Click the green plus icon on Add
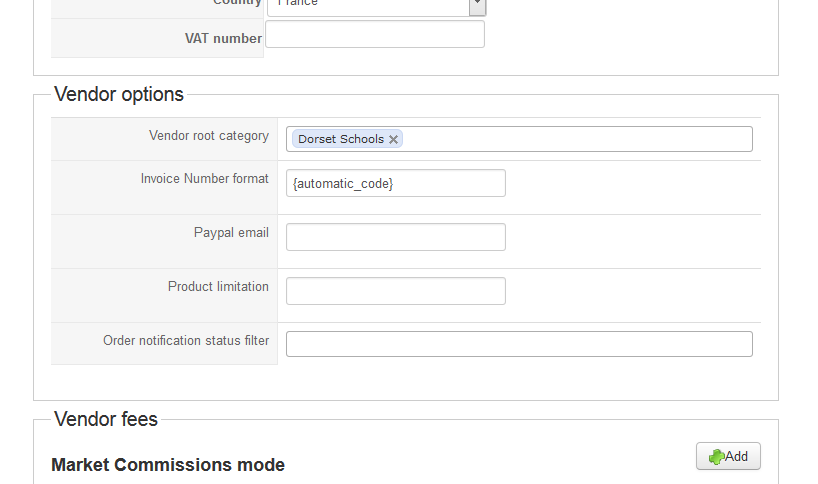This screenshot has height=484, width=818. [716, 457]
